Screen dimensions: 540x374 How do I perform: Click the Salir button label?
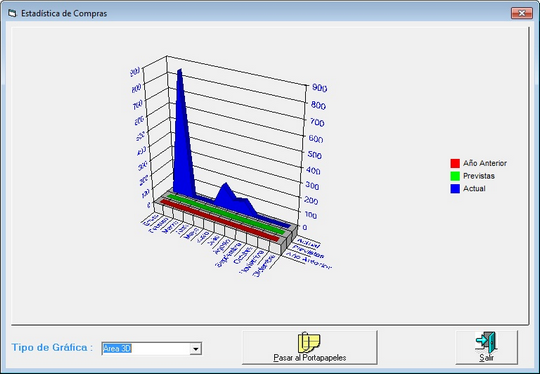[486, 358]
